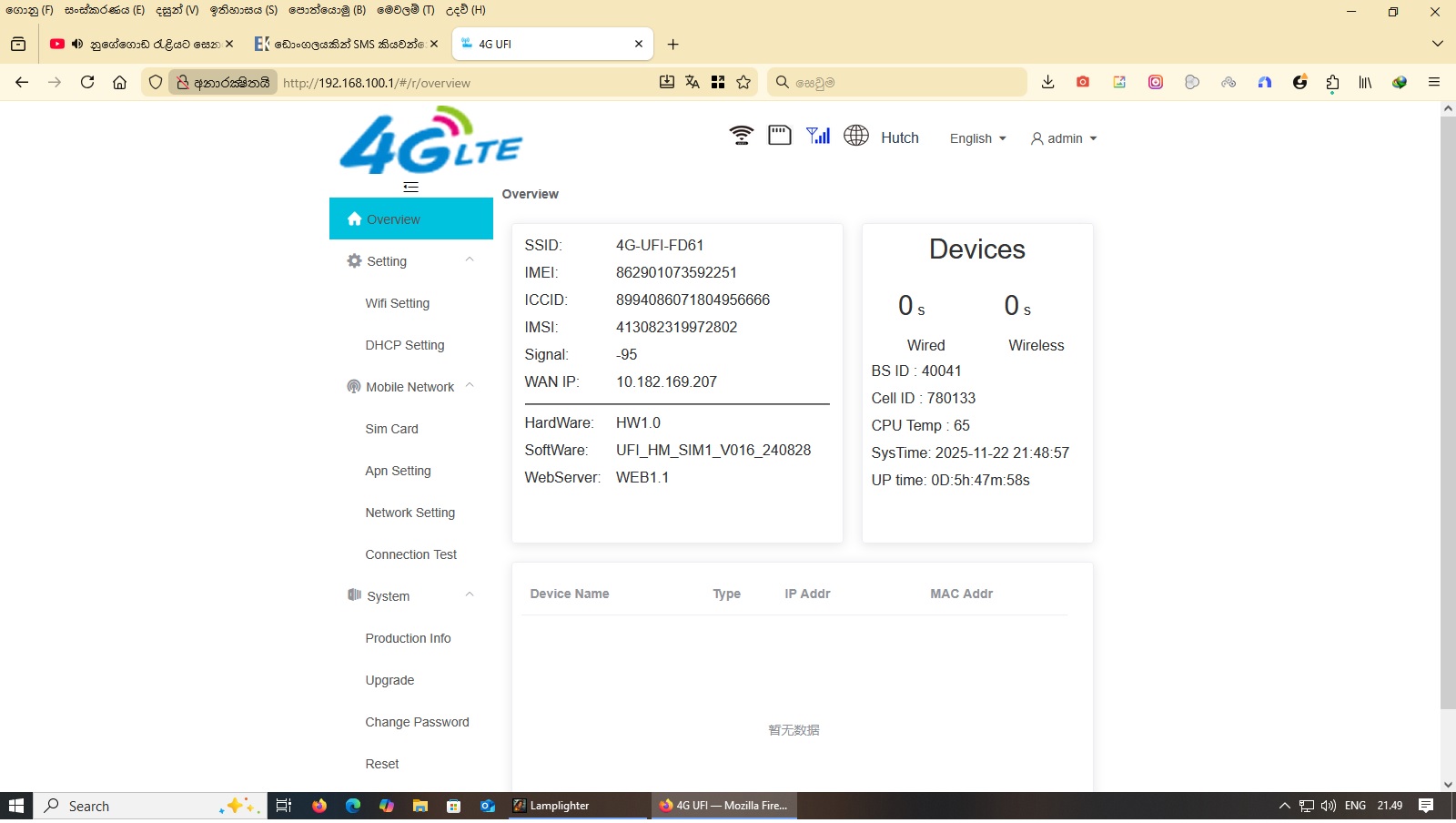Click the globe internet status icon

point(856,136)
